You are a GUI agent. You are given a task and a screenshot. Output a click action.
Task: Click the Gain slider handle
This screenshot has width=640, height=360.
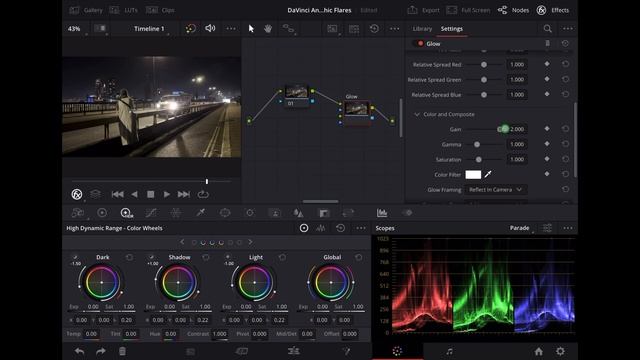click(503, 129)
